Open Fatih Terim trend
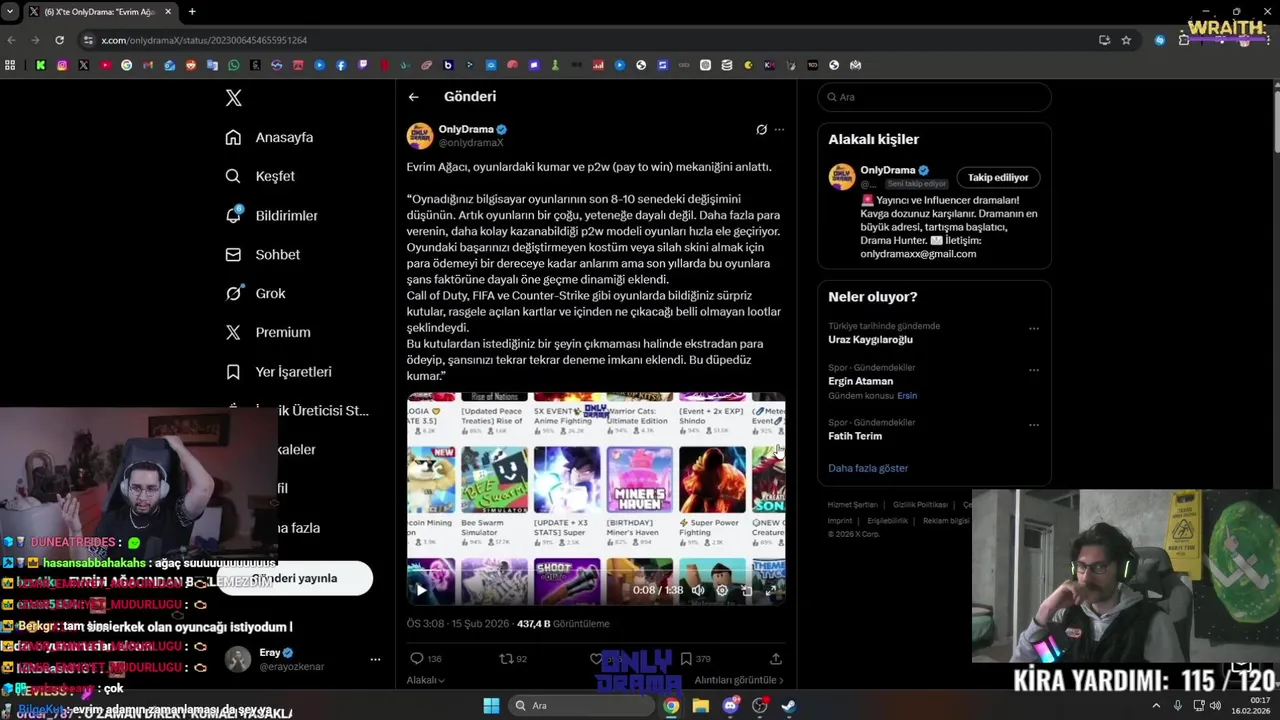1280x720 pixels. click(x=855, y=436)
